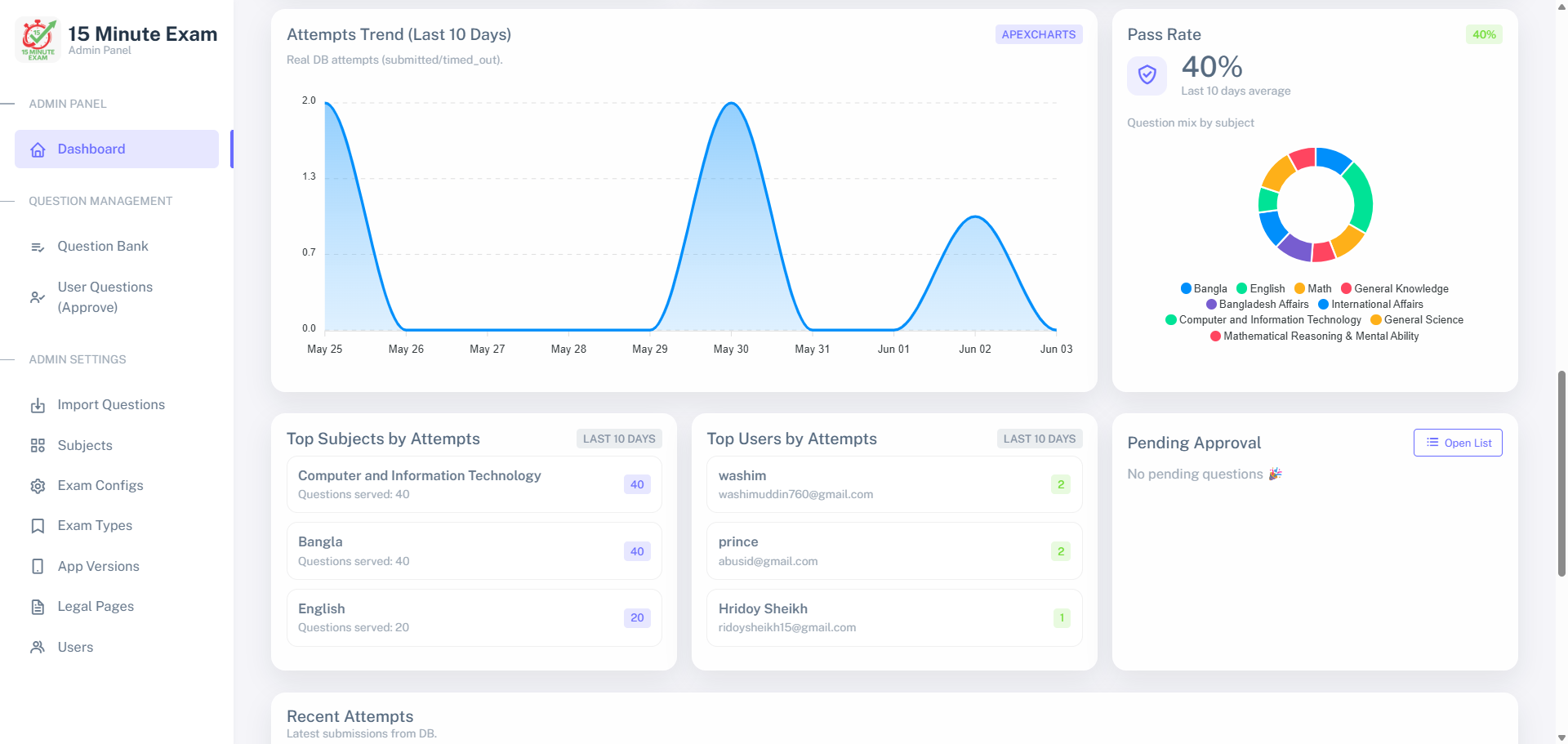Toggle English legend item in donut chart

1261,289
